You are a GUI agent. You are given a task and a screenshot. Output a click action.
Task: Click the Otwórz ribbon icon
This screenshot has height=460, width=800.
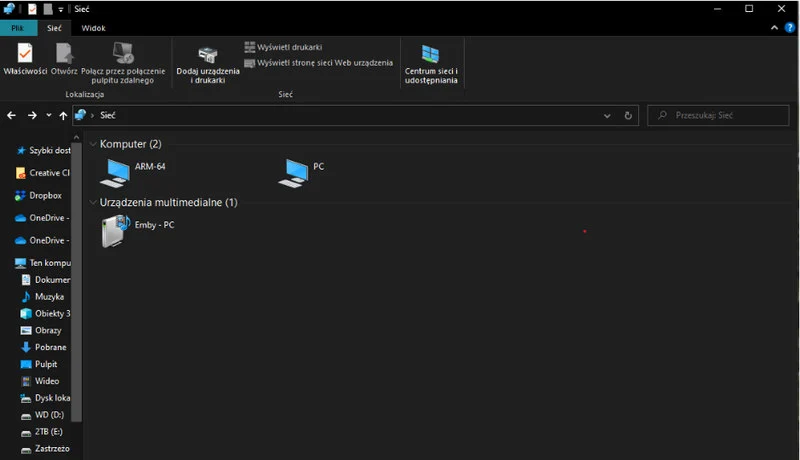pyautogui.click(x=64, y=59)
